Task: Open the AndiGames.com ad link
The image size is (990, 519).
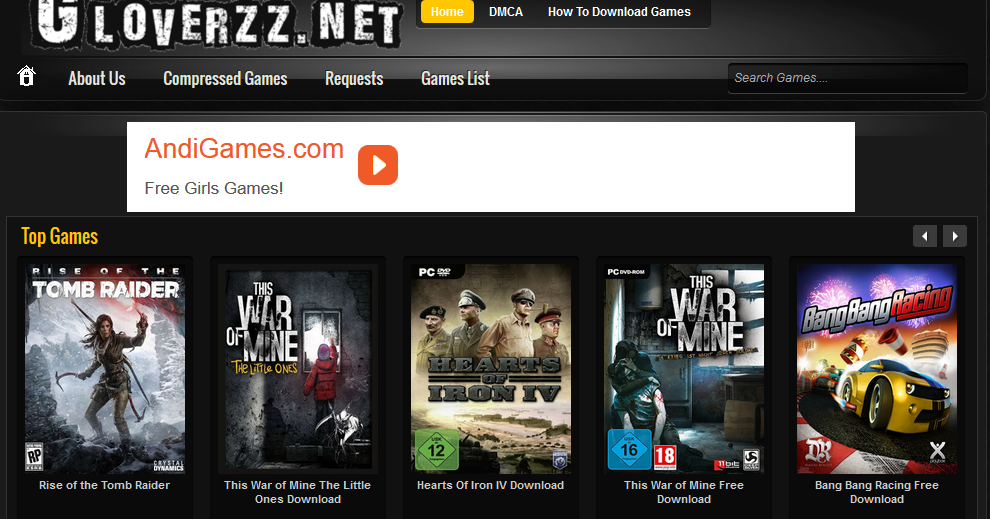Action: click(x=244, y=149)
